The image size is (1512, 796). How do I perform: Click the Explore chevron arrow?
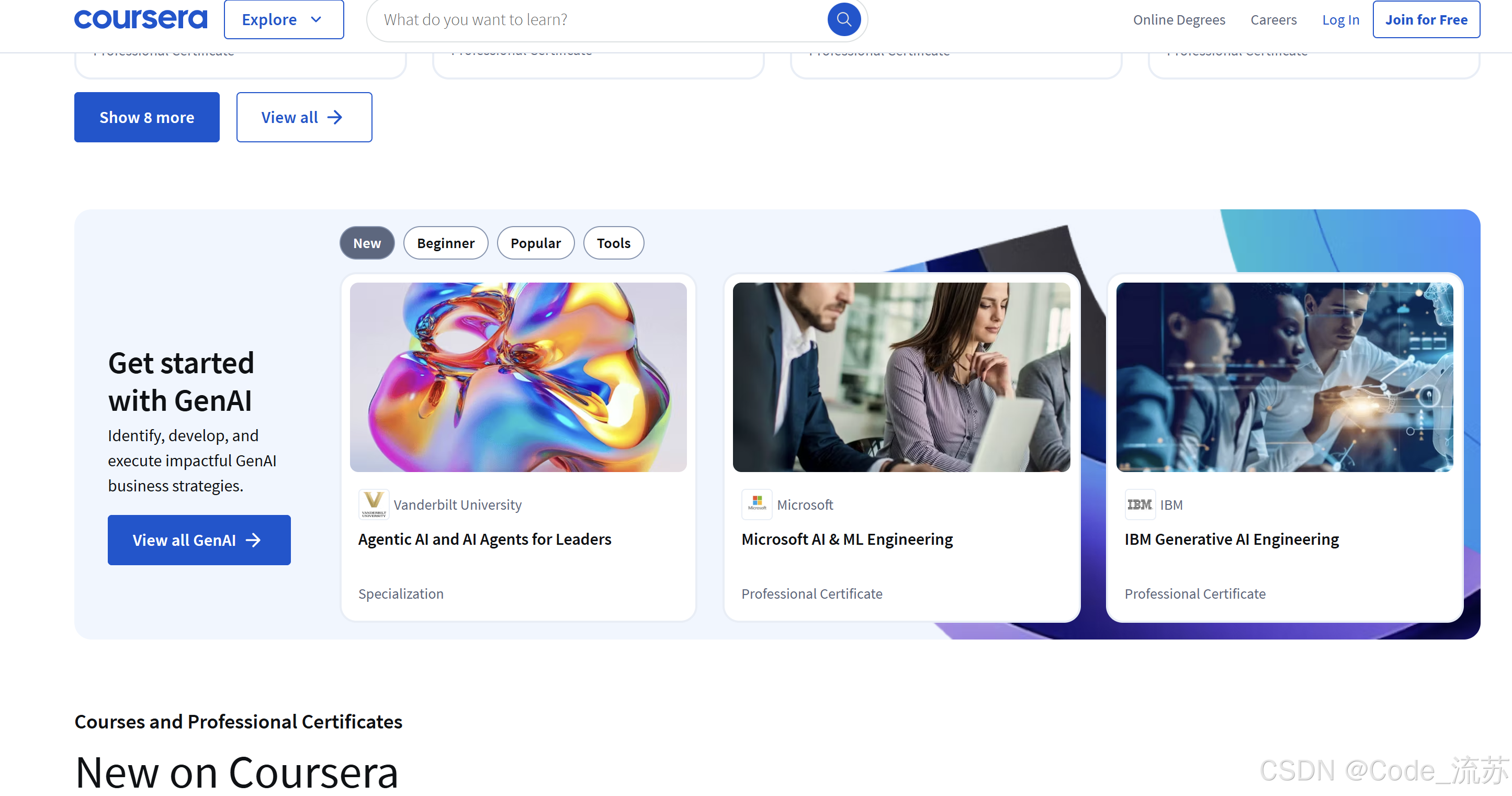click(x=316, y=19)
